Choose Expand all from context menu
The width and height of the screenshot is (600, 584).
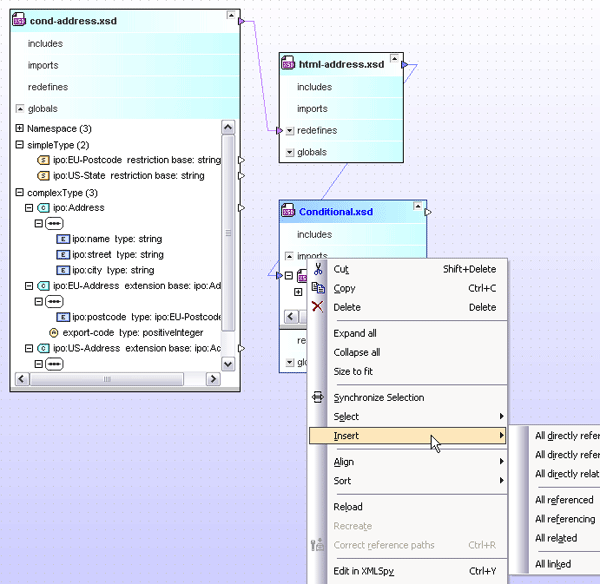pyautogui.click(x=356, y=333)
